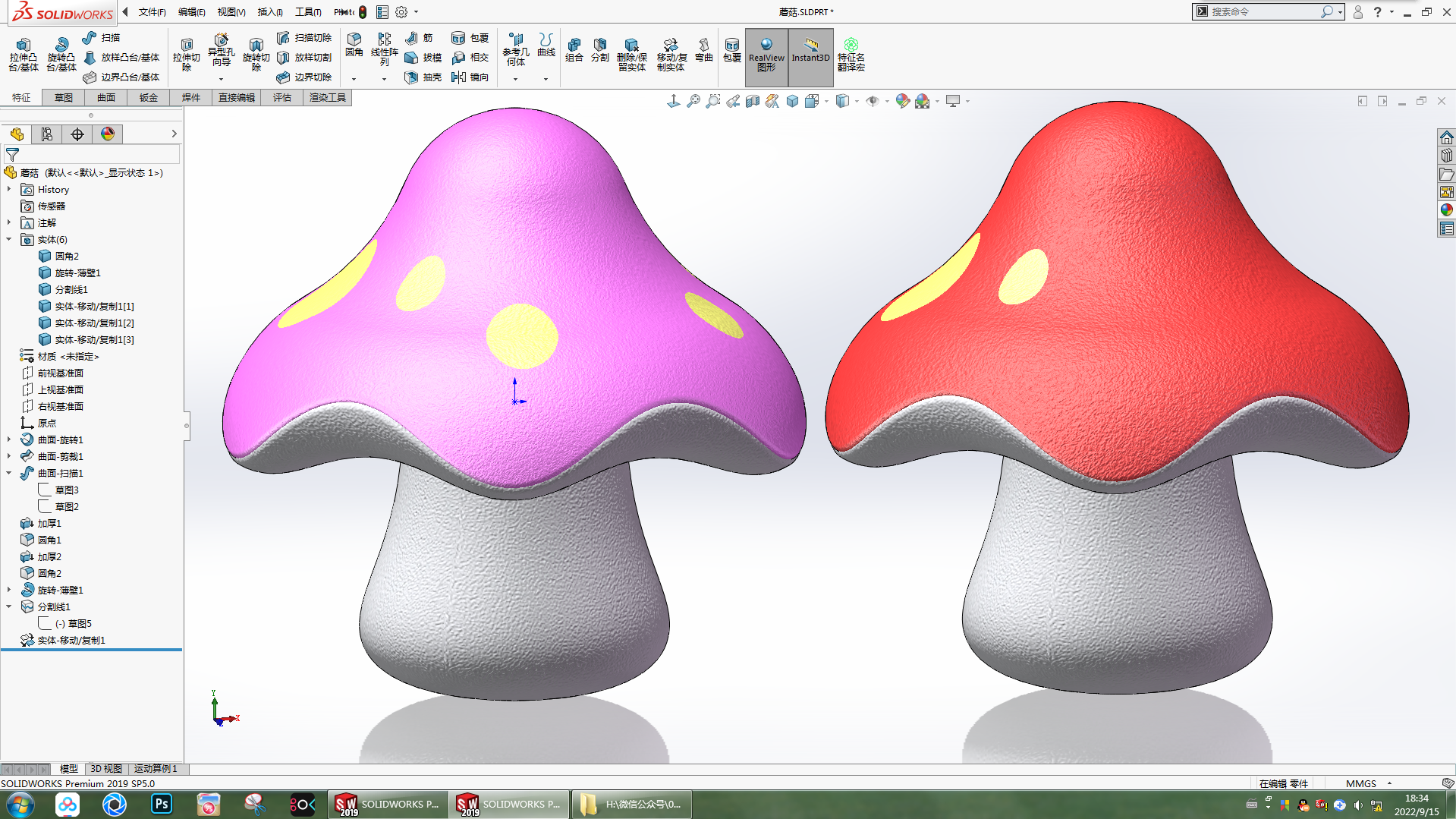Run the 特征名翻译宏 macro

851,55
